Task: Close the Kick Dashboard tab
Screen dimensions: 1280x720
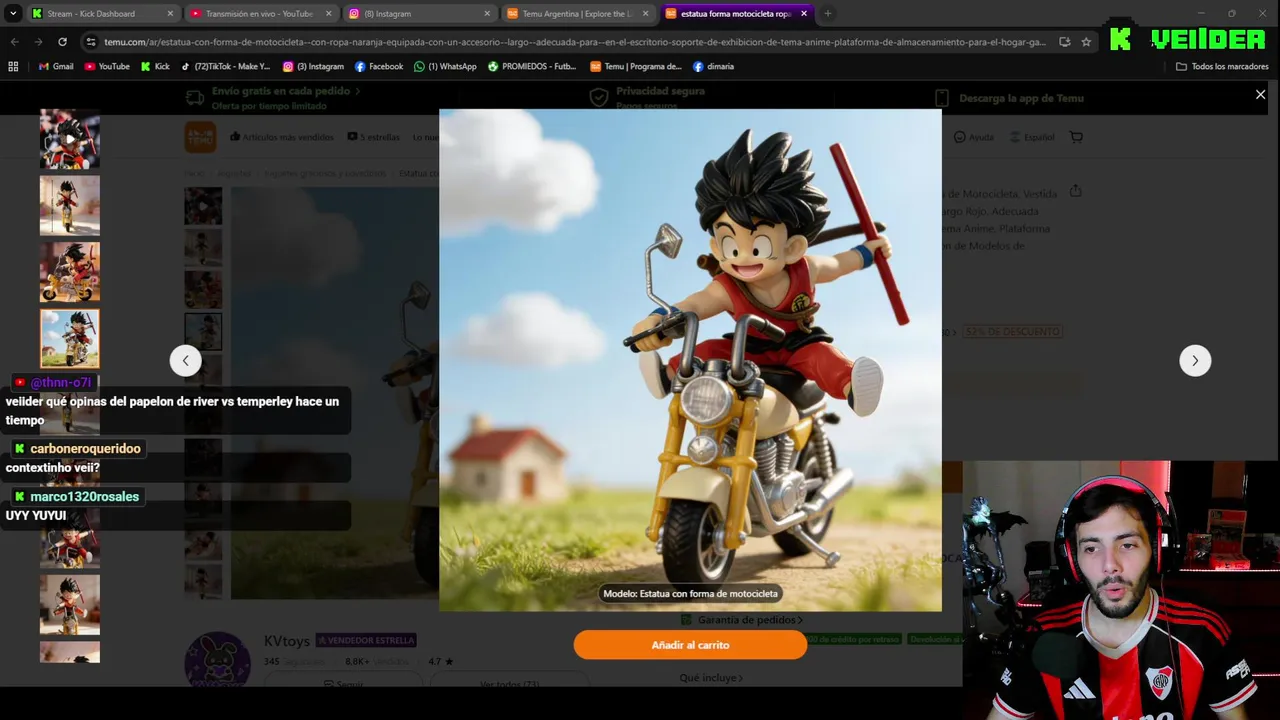Action: click(170, 14)
